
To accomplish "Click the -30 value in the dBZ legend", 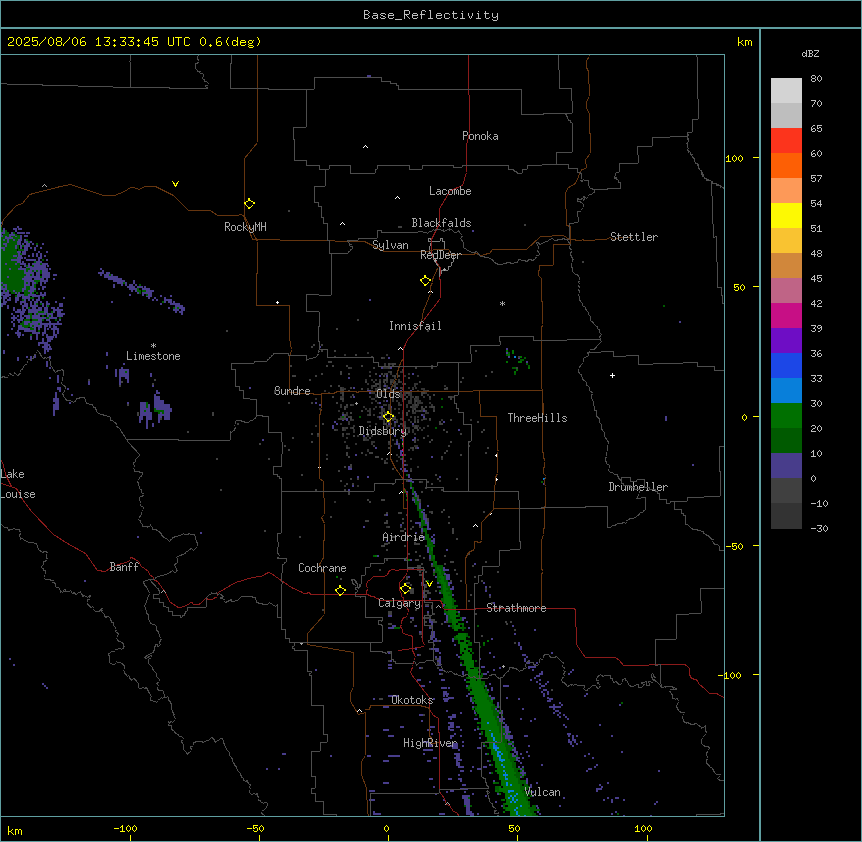I will 819,528.
